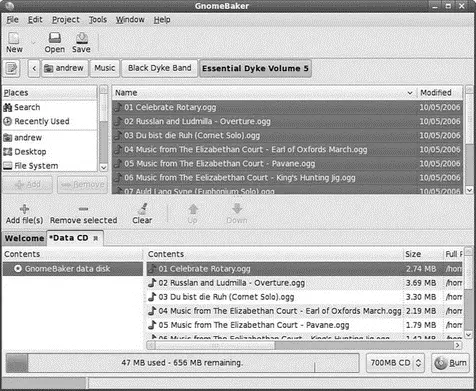The width and height of the screenshot is (476, 391).
Task: Click the Size column header
Action: point(423,254)
